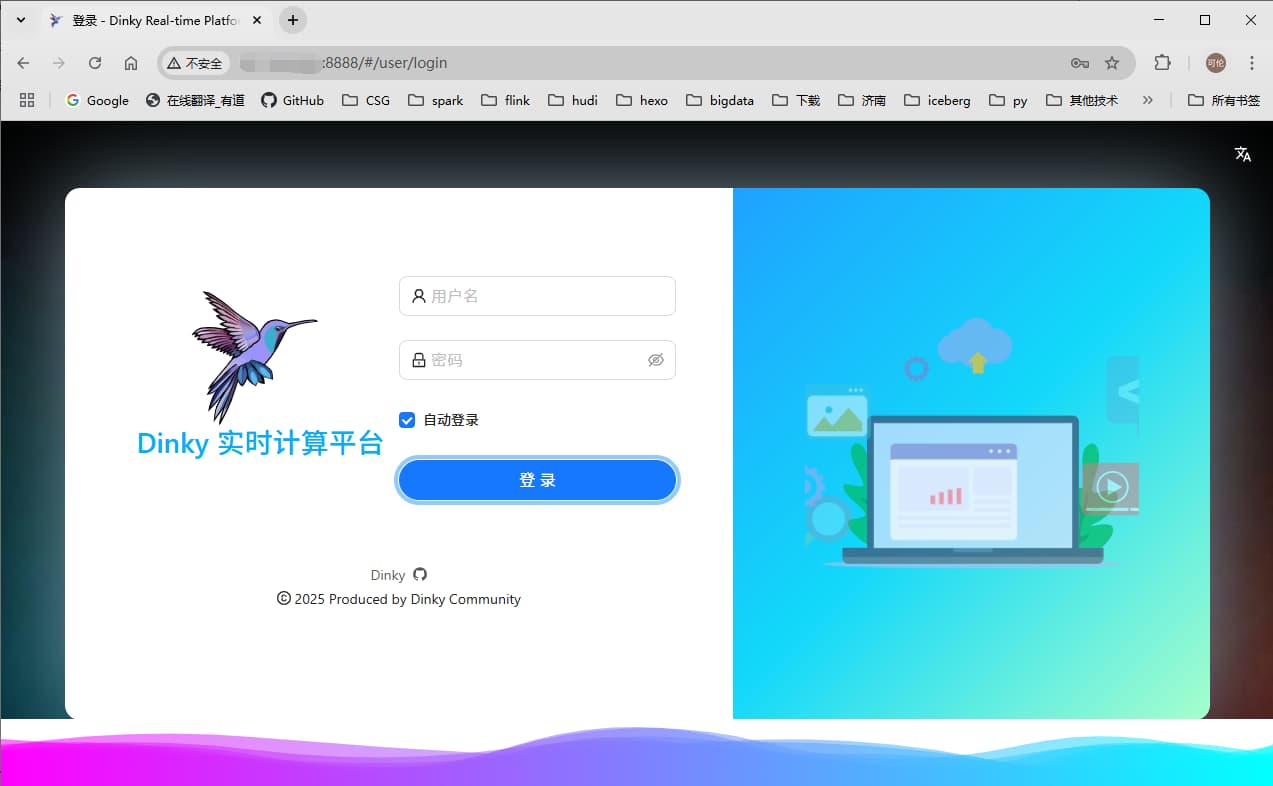Bookmark this page with star icon
Viewport: 1273px width, 786px height.
(1112, 63)
